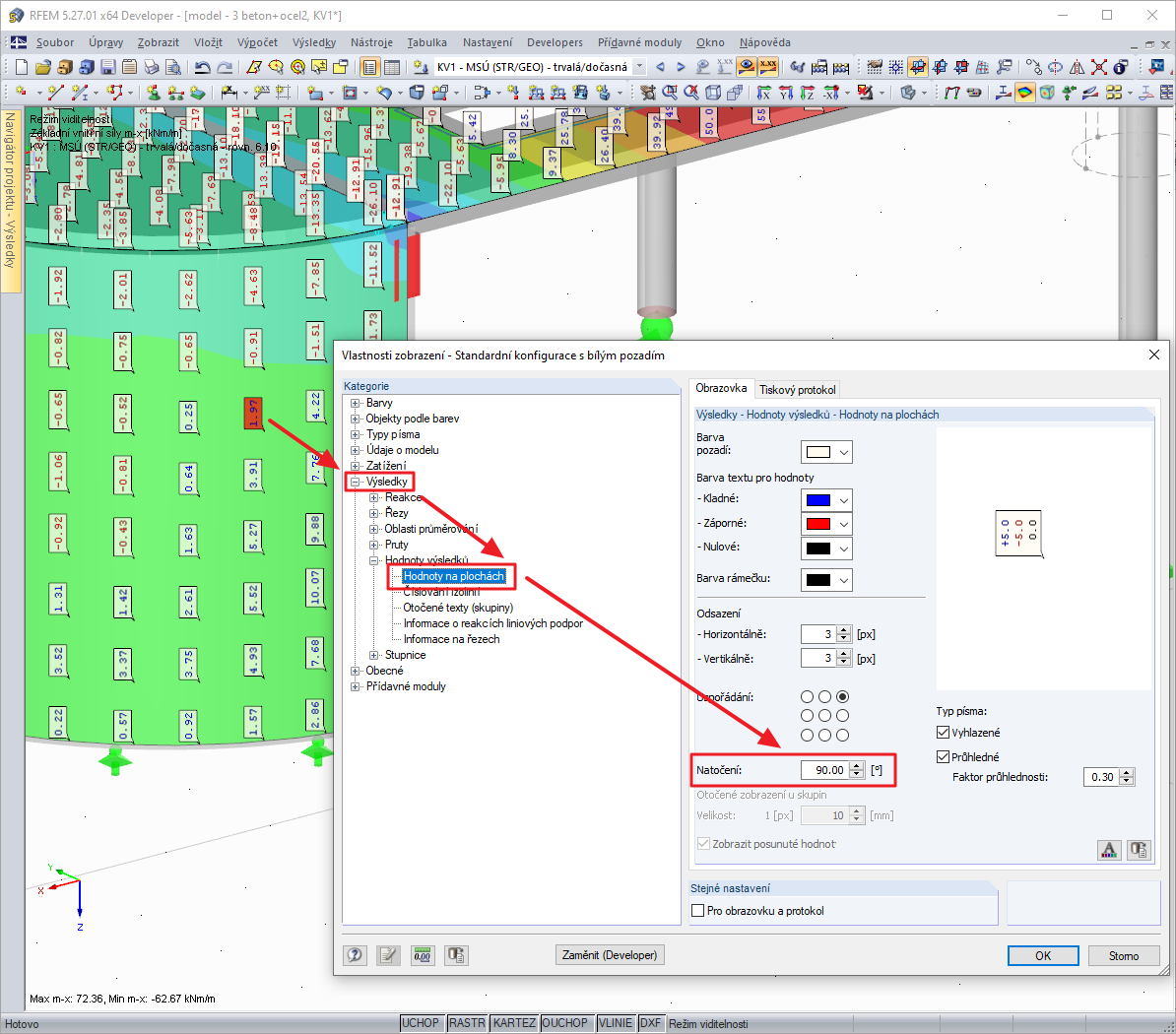Select top-right Uspořádání radio button
This screenshot has height=1034, width=1176.
tap(842, 696)
